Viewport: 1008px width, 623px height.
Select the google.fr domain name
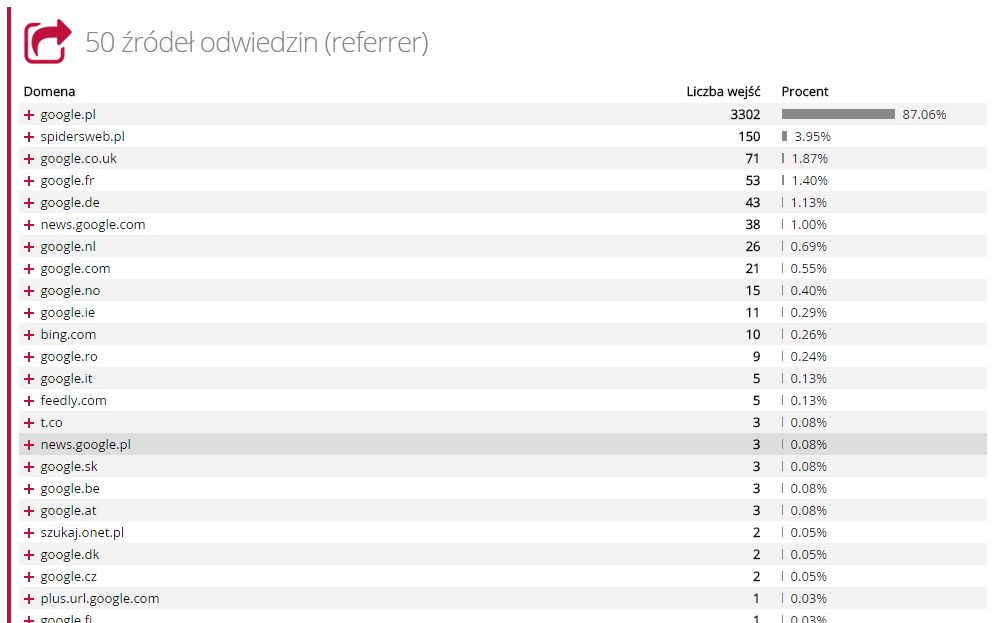pyautogui.click(x=68, y=181)
